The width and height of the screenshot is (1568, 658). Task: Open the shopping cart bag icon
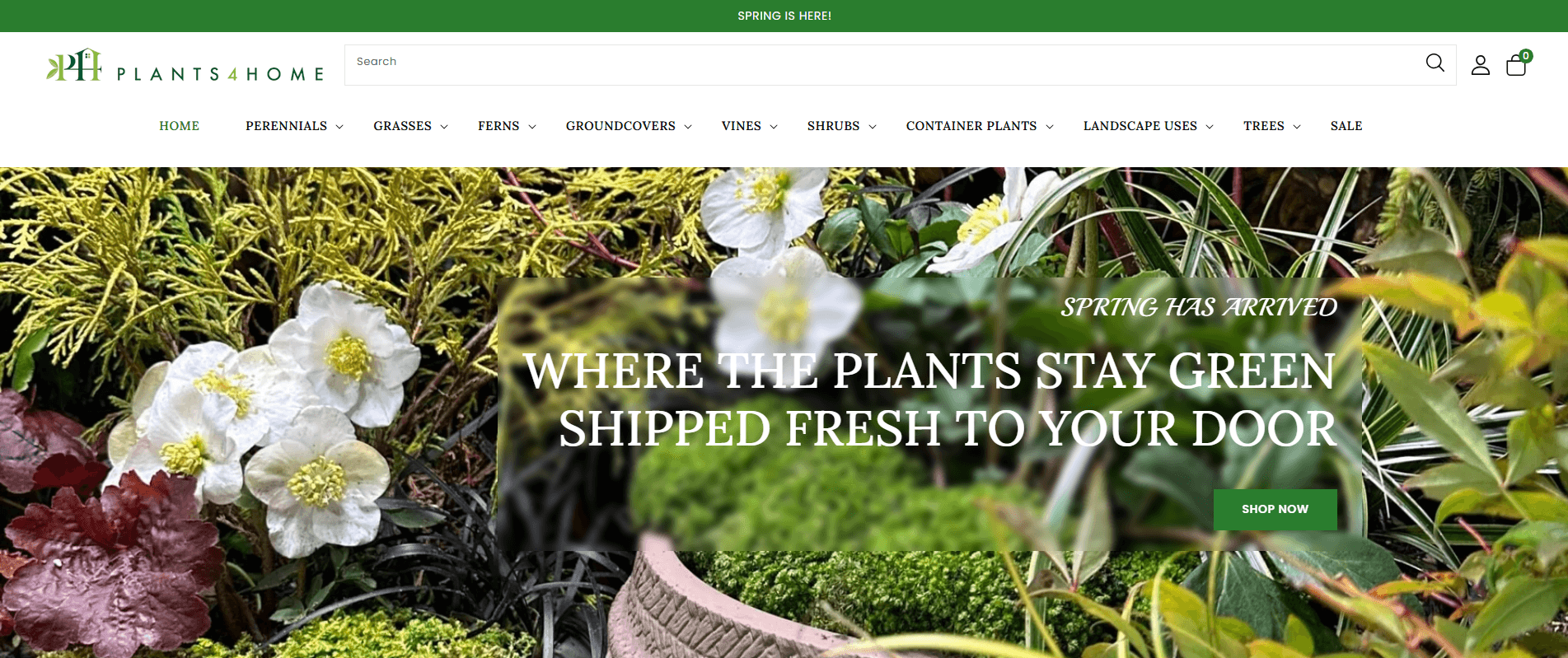1516,65
